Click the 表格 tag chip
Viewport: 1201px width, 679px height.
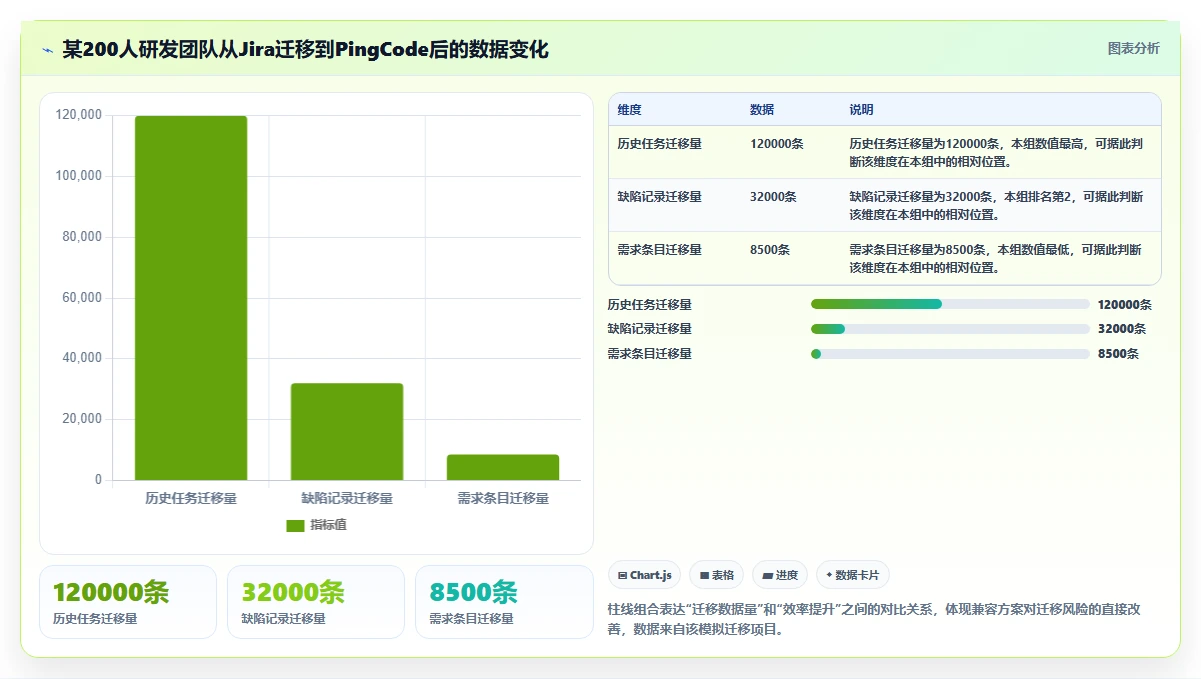(x=717, y=575)
